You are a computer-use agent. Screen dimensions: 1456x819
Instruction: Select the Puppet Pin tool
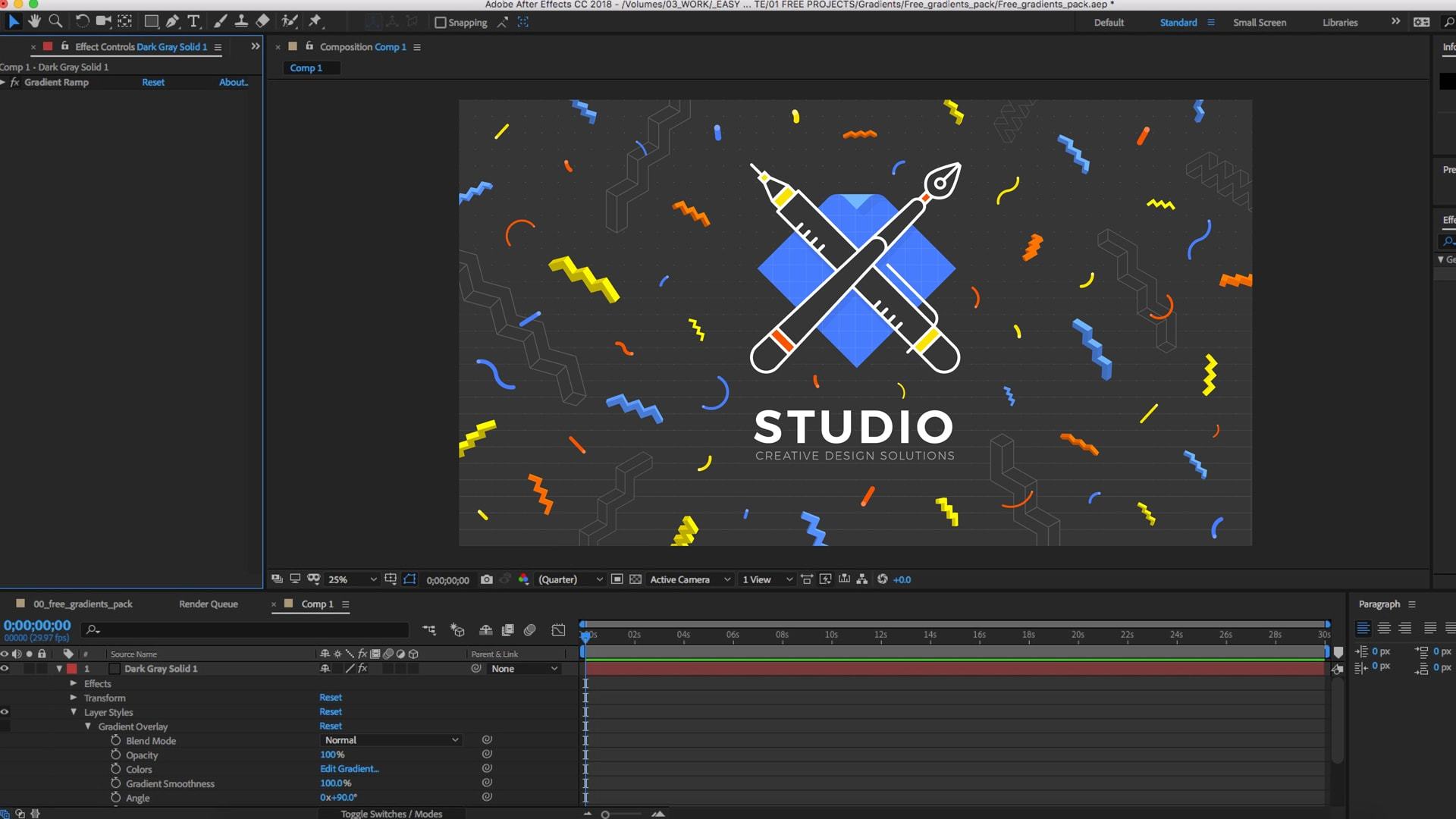coord(315,21)
